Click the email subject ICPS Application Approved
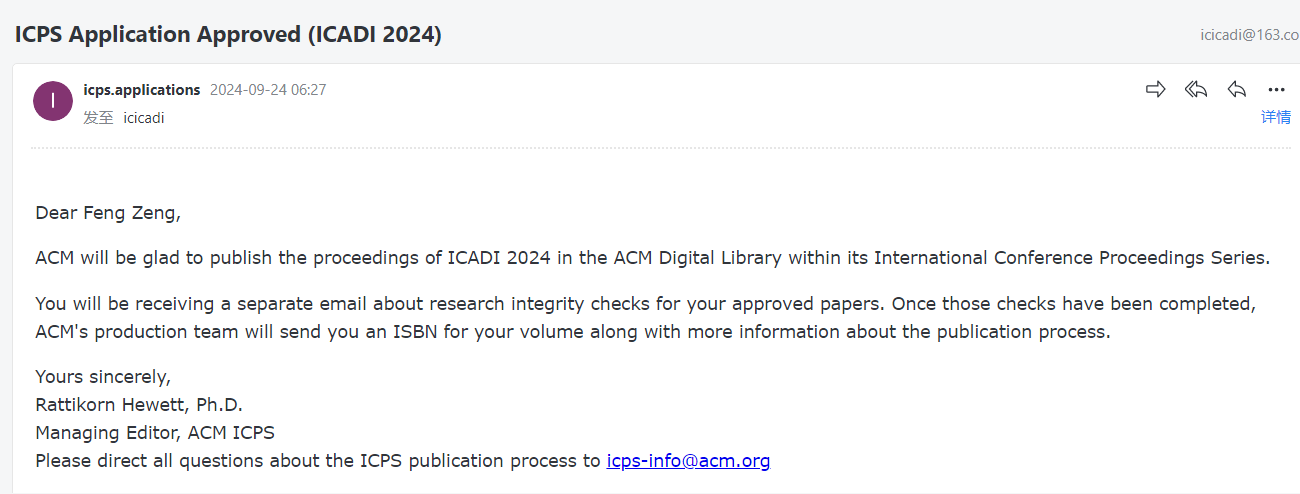1300x494 pixels. pos(228,34)
